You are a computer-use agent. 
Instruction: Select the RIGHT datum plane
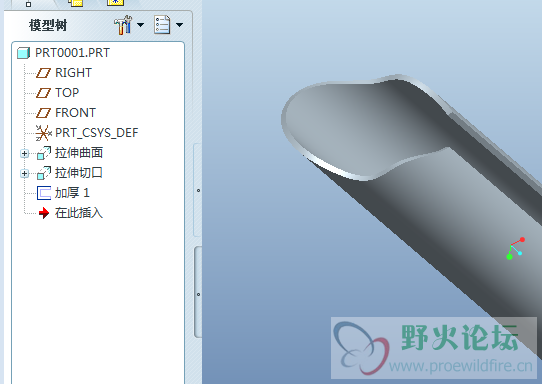point(73,73)
